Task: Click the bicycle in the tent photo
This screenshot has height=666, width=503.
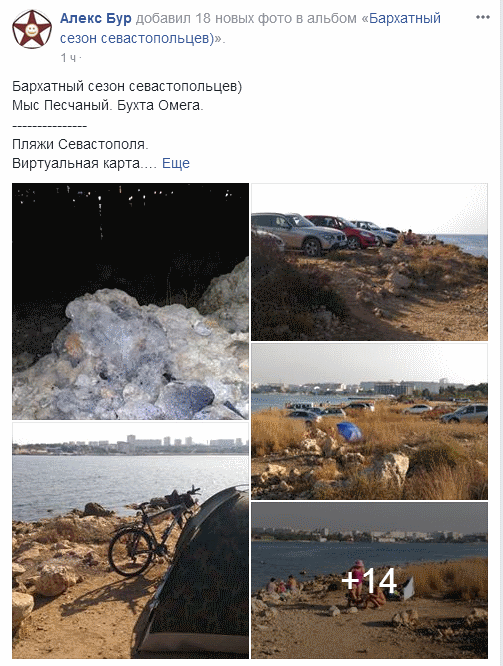Action: 153,531
